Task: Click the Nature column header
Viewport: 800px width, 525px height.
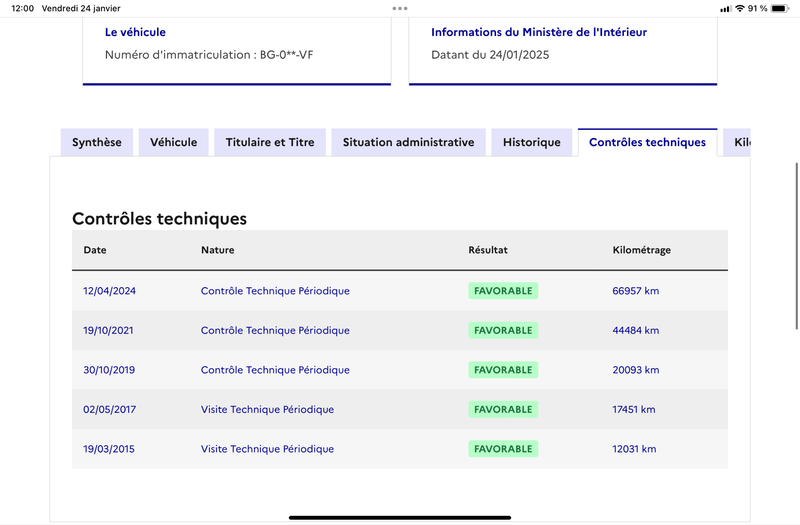Action: 217,250
